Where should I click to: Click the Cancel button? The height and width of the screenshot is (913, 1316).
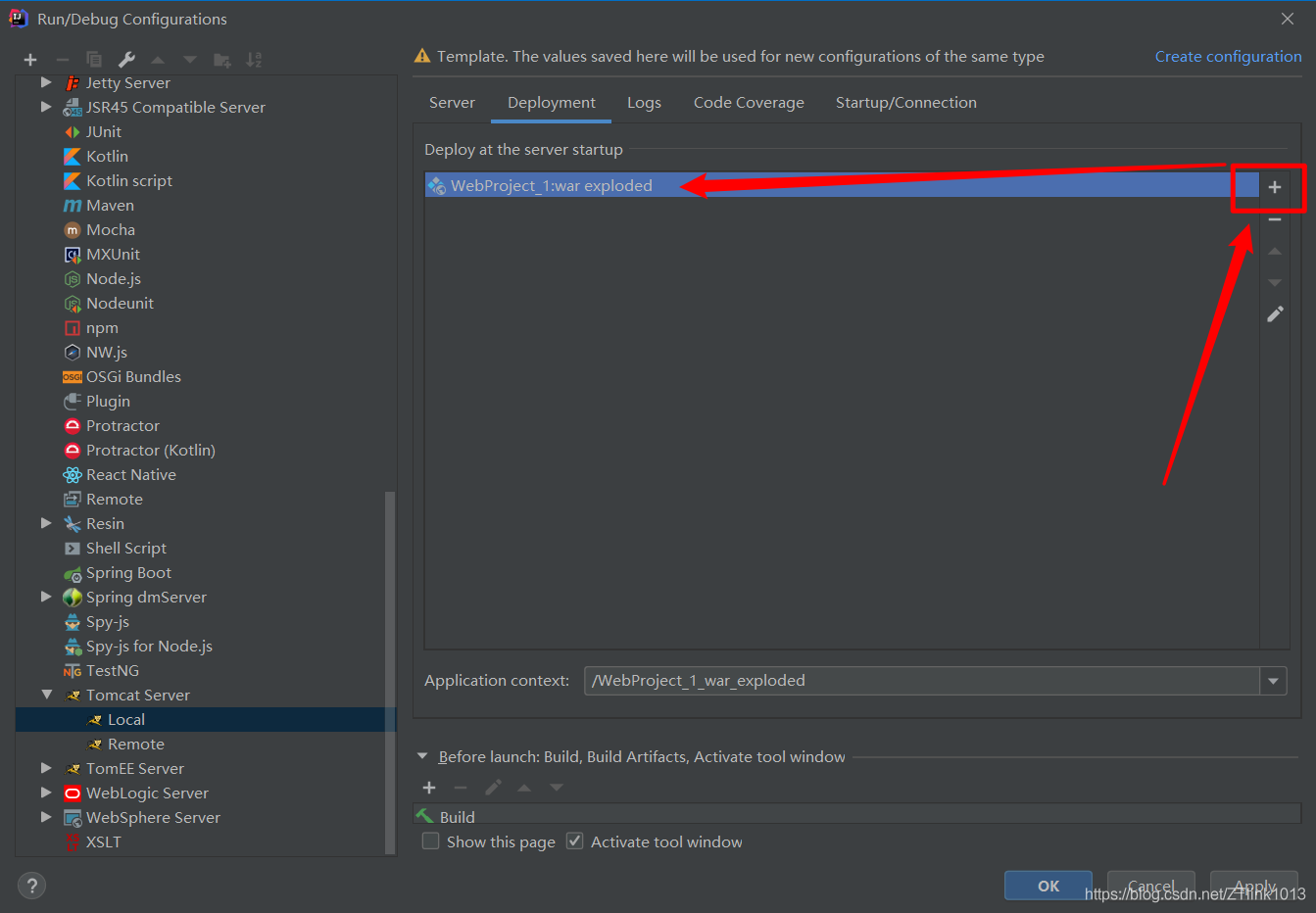coord(1151,886)
